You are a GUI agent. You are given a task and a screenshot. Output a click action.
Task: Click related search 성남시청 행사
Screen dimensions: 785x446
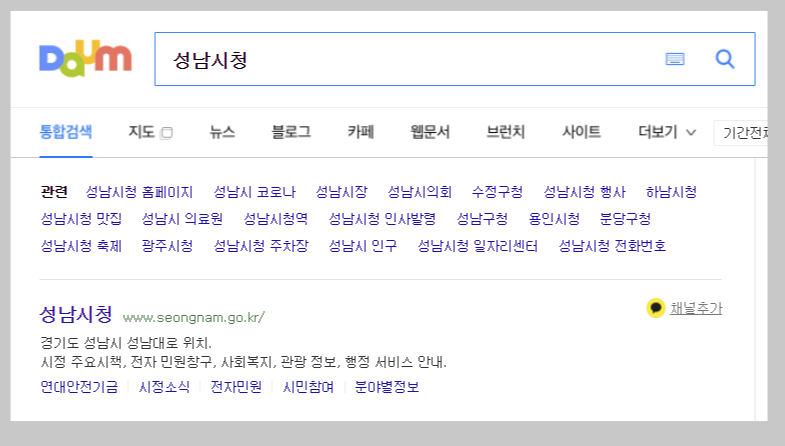click(x=585, y=192)
